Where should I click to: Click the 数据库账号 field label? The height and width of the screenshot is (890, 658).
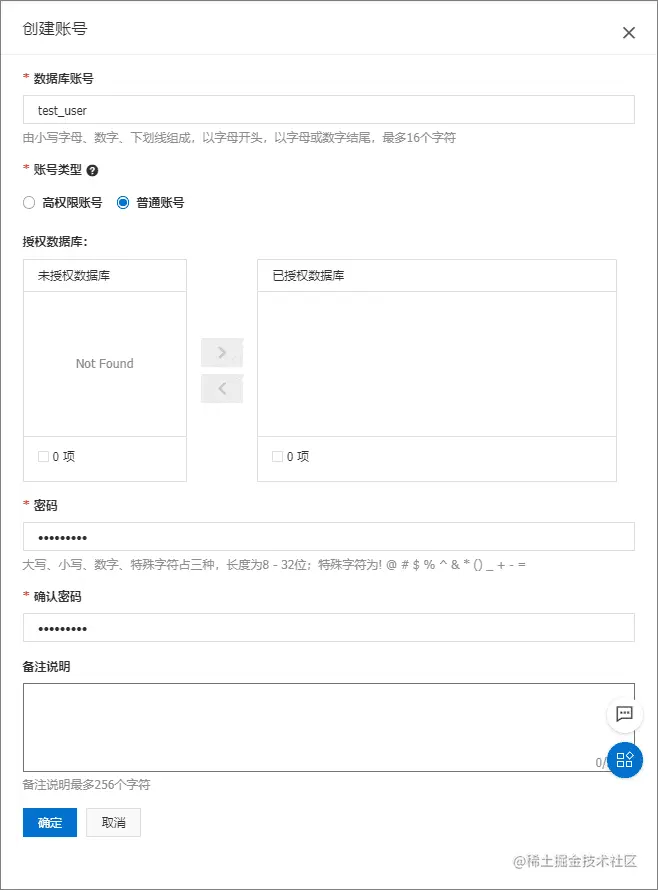tap(64, 79)
